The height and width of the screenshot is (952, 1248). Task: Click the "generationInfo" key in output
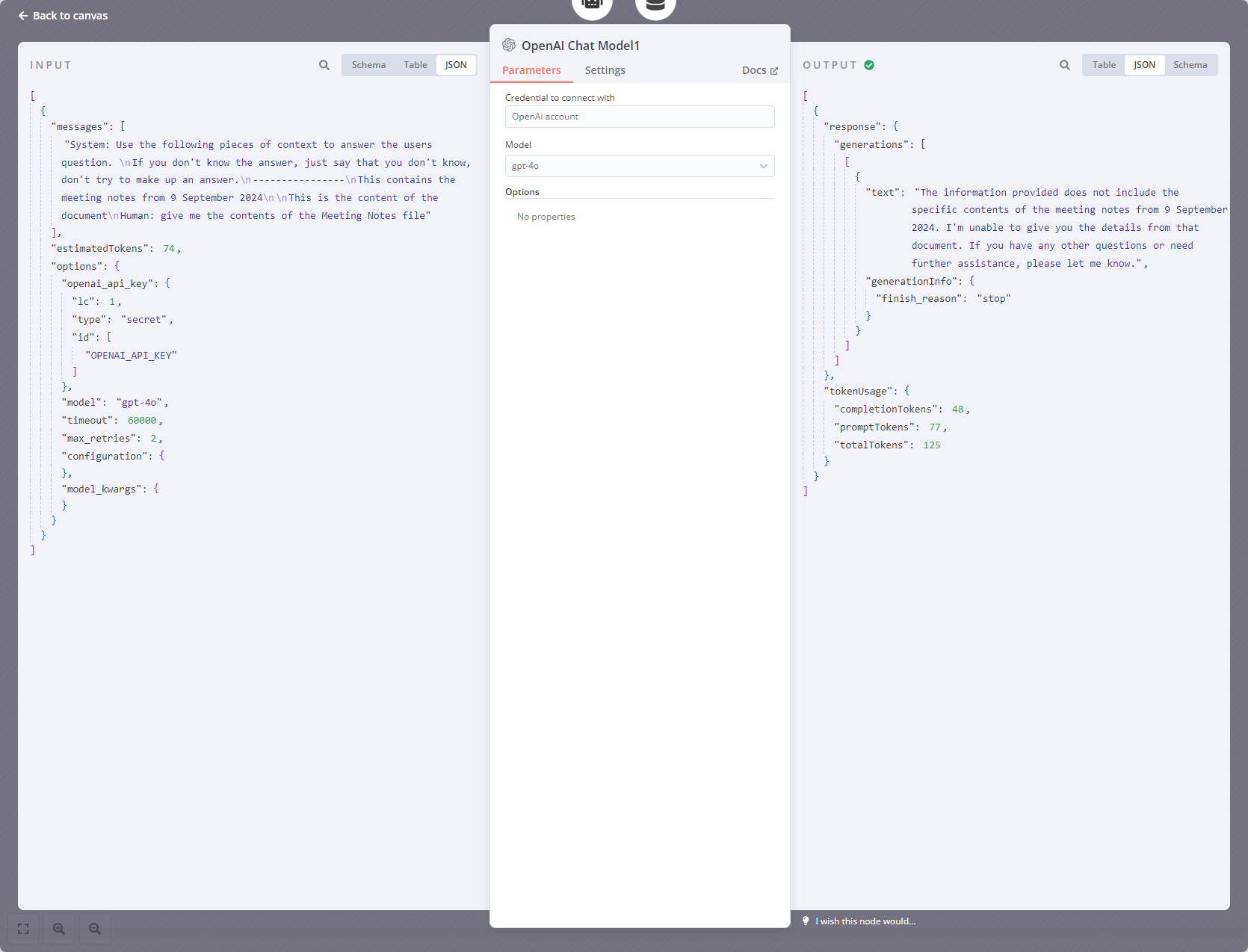coord(912,282)
